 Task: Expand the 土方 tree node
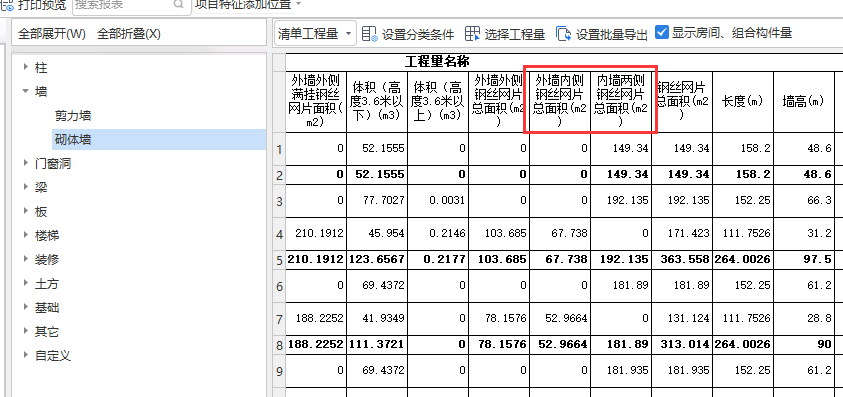pyautogui.click(x=25, y=283)
